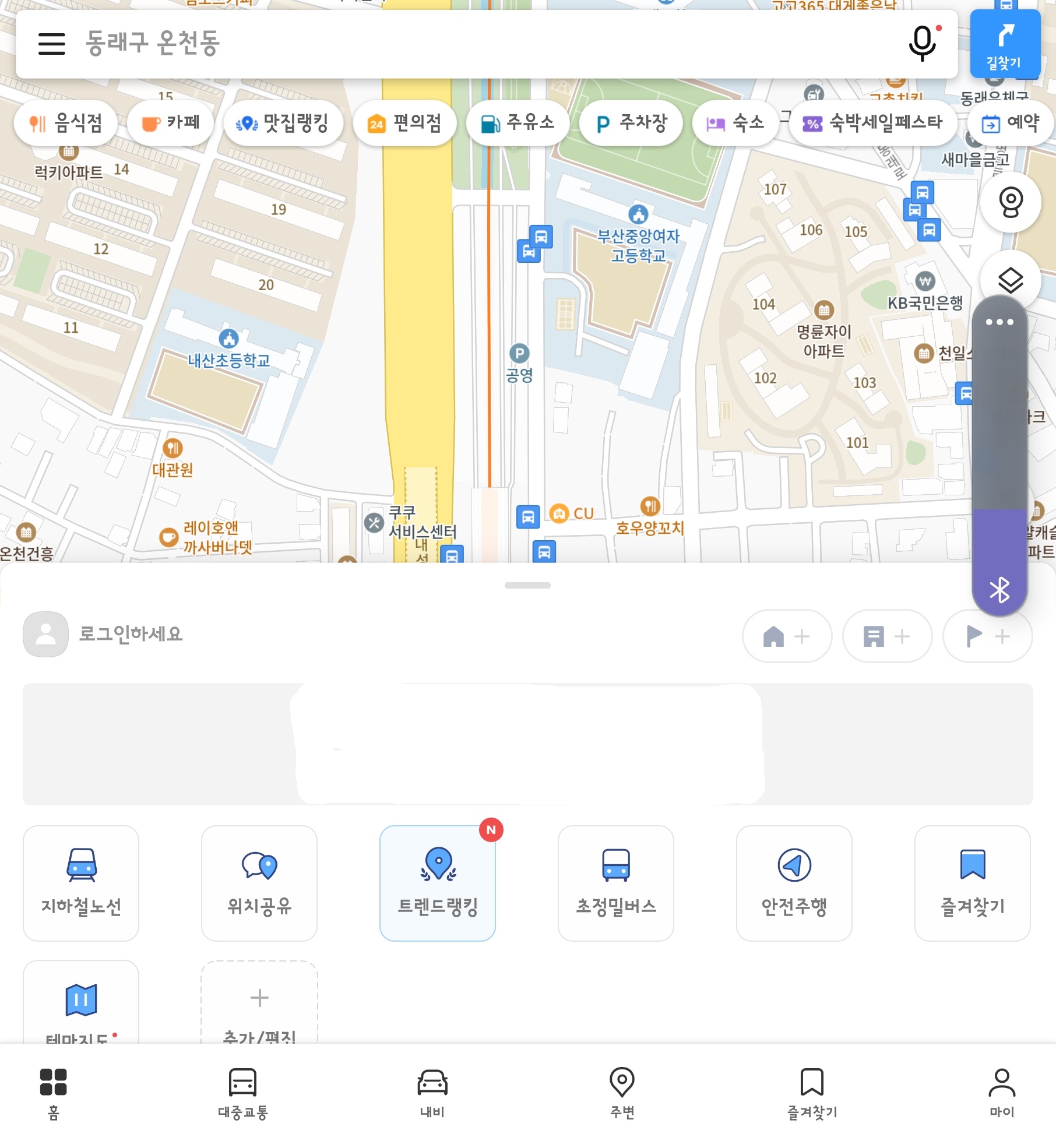
Task: Open the hamburger menu in the search bar
Action: click(51, 44)
